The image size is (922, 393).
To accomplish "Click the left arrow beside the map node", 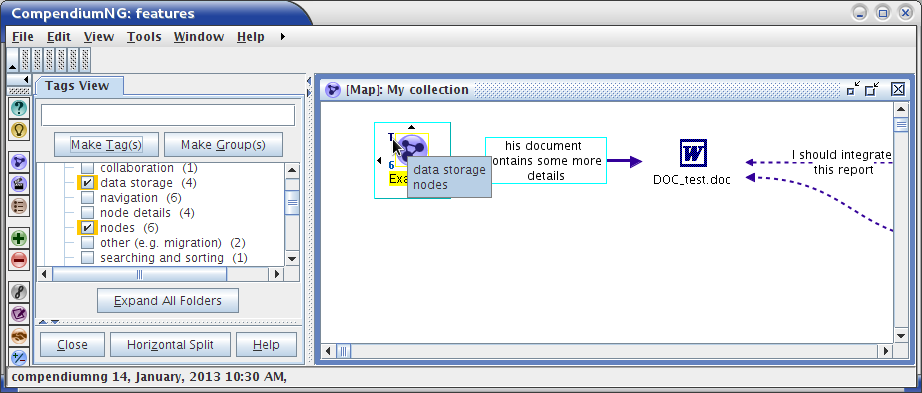I will pyautogui.click(x=379, y=161).
